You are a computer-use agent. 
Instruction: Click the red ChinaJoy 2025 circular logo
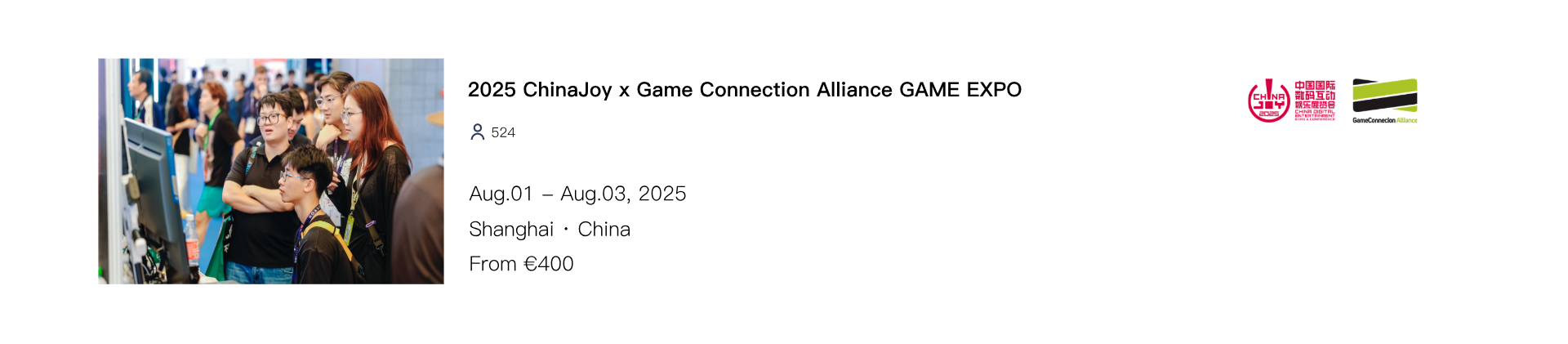tap(1268, 101)
